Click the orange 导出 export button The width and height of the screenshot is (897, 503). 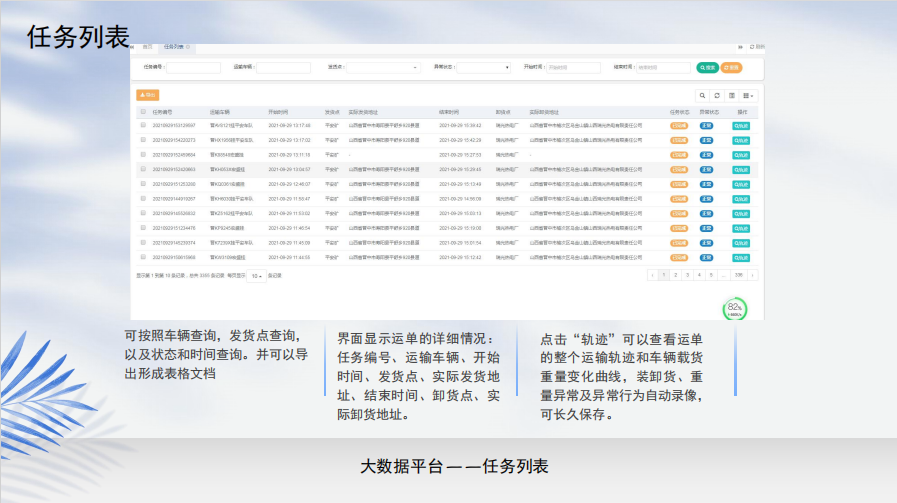pyautogui.click(x=147, y=95)
